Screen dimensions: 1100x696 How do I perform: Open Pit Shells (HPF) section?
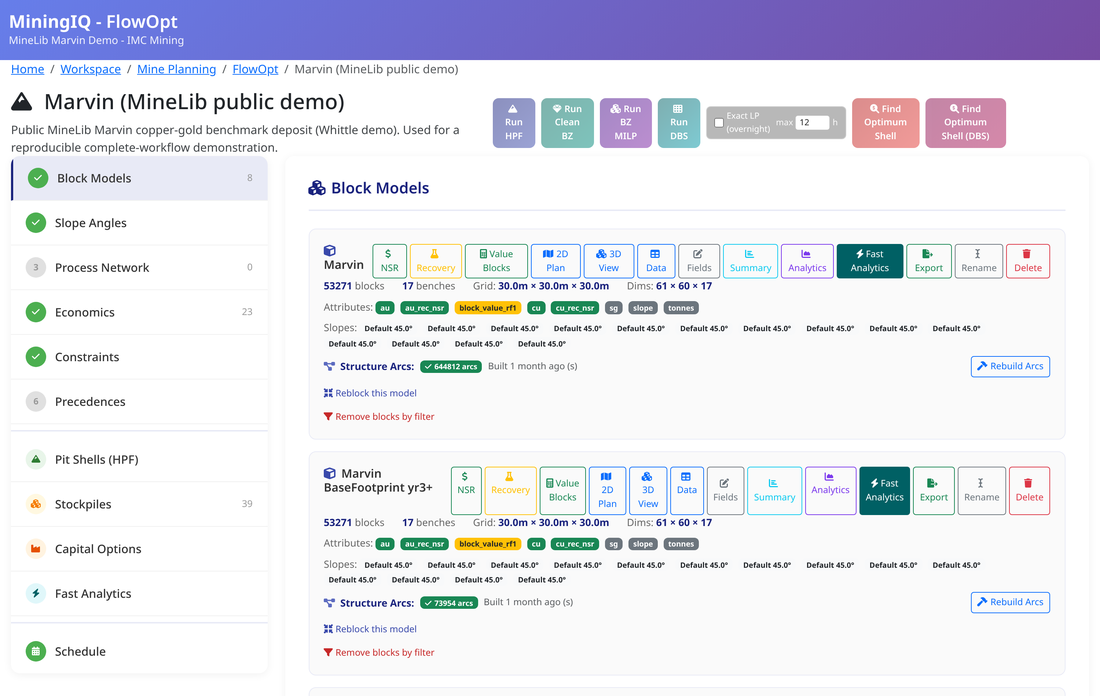140,460
